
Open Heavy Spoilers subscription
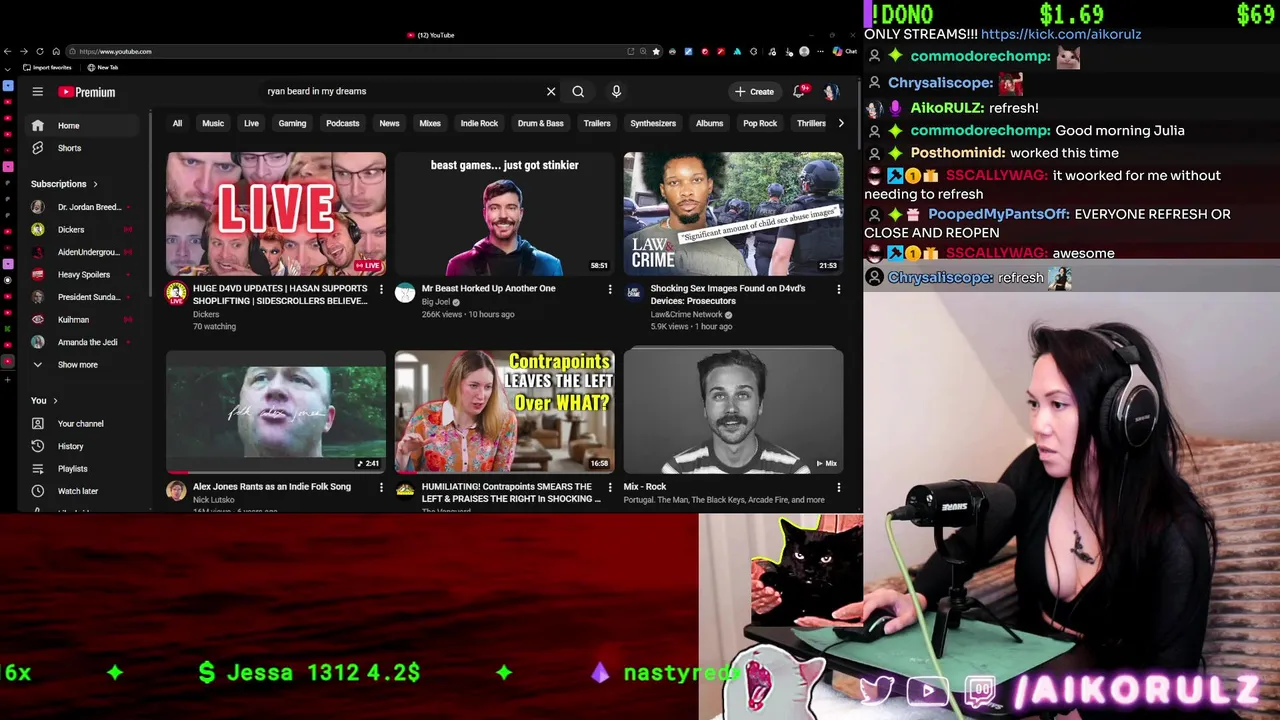coord(84,274)
